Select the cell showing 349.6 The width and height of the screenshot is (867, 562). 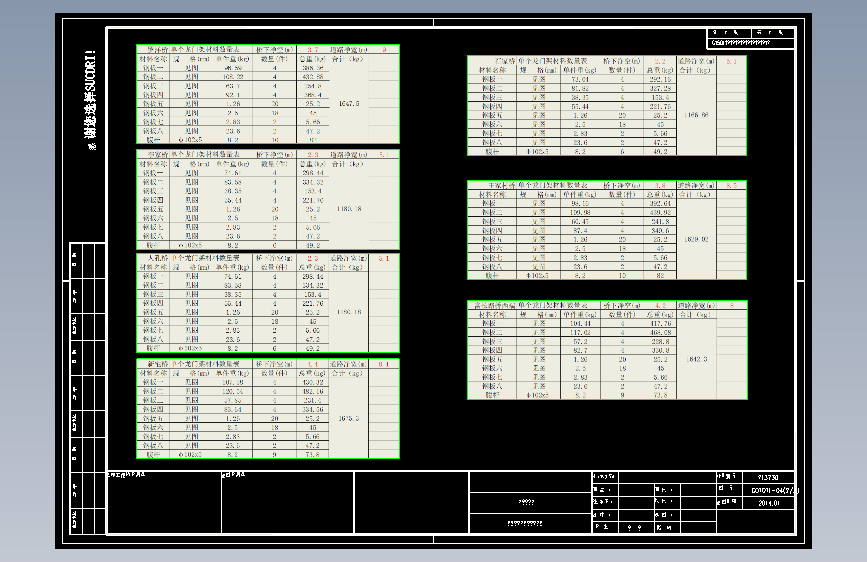(660, 230)
